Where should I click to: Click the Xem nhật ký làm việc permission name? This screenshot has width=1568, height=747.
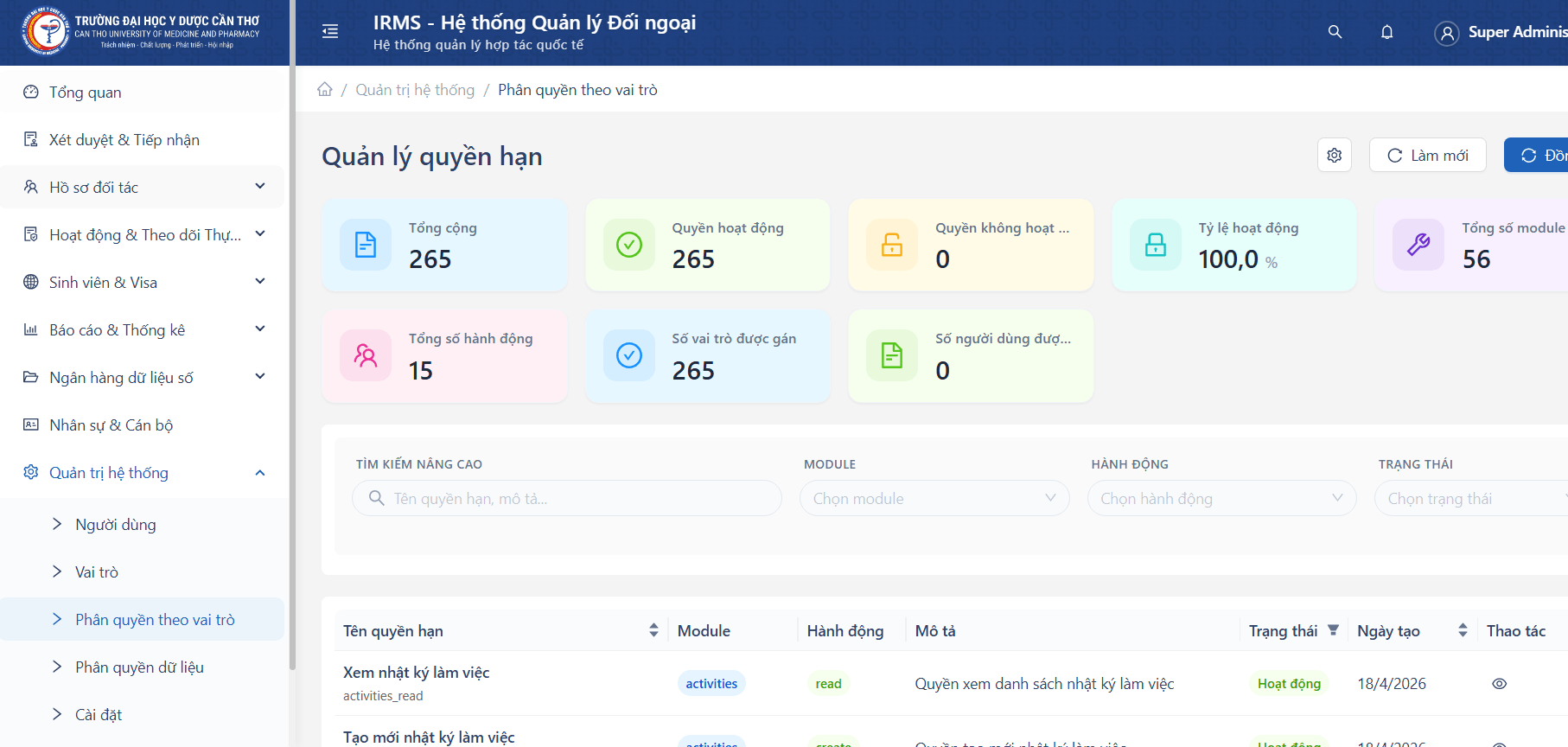416,673
